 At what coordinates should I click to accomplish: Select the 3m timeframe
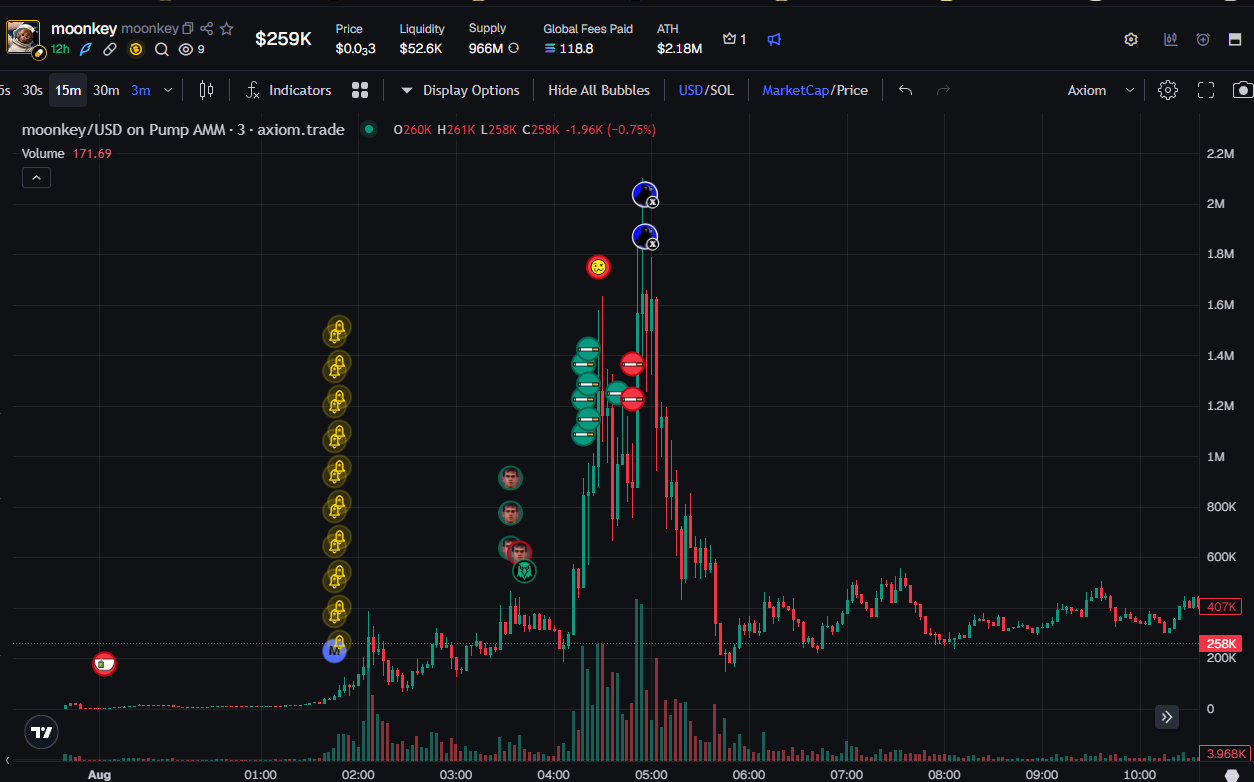tap(140, 90)
